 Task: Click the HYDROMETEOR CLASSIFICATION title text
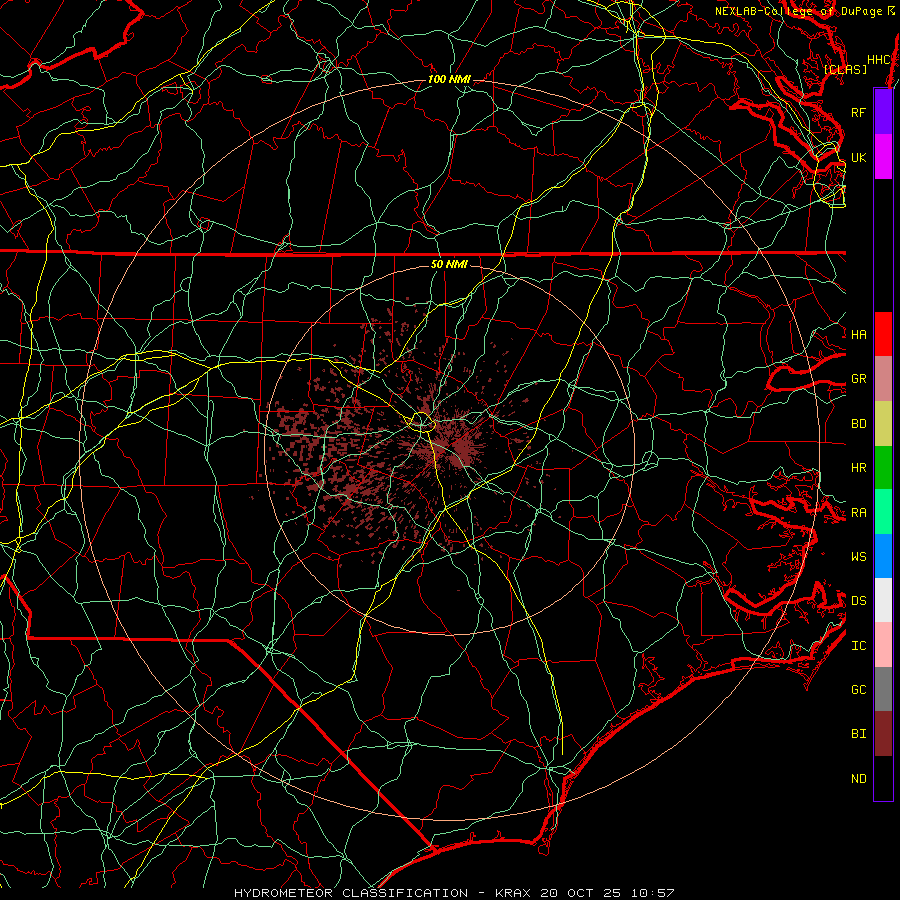click(351, 893)
